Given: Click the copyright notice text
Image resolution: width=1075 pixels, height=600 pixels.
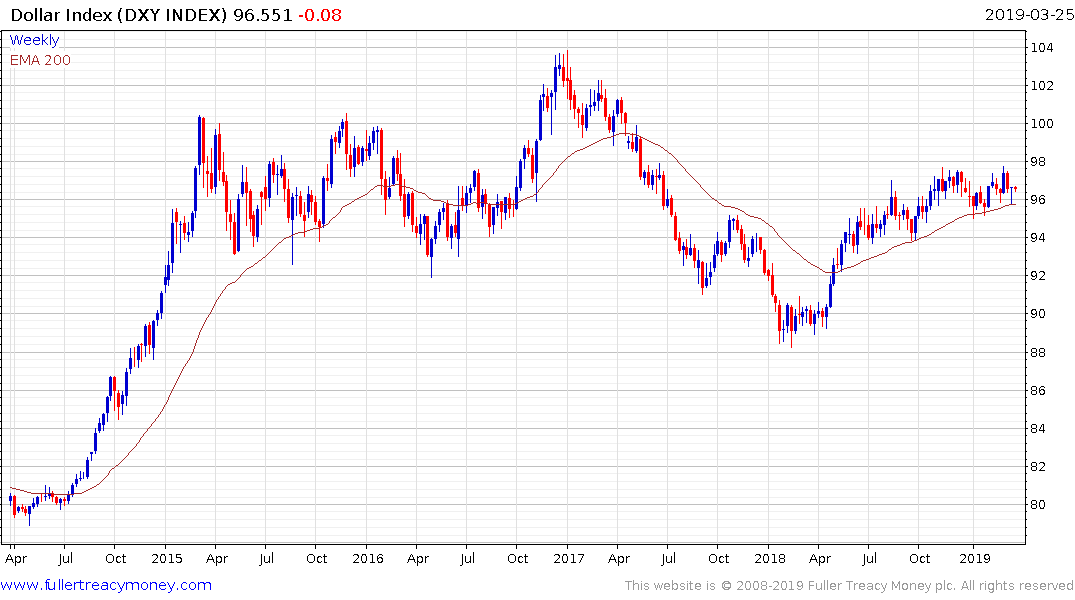Looking at the screenshot, I should tap(849, 586).
